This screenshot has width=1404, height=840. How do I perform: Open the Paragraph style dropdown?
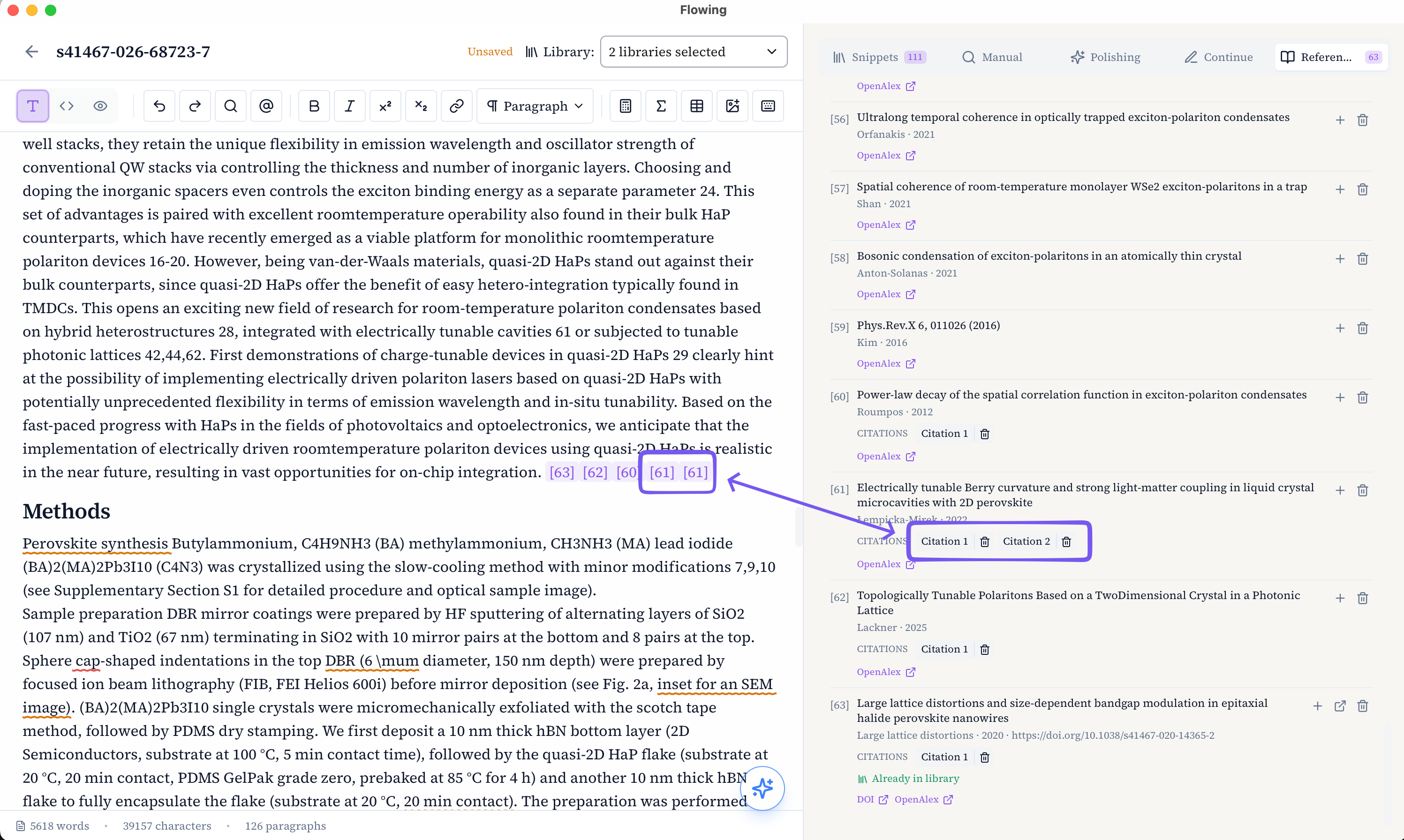coord(535,106)
